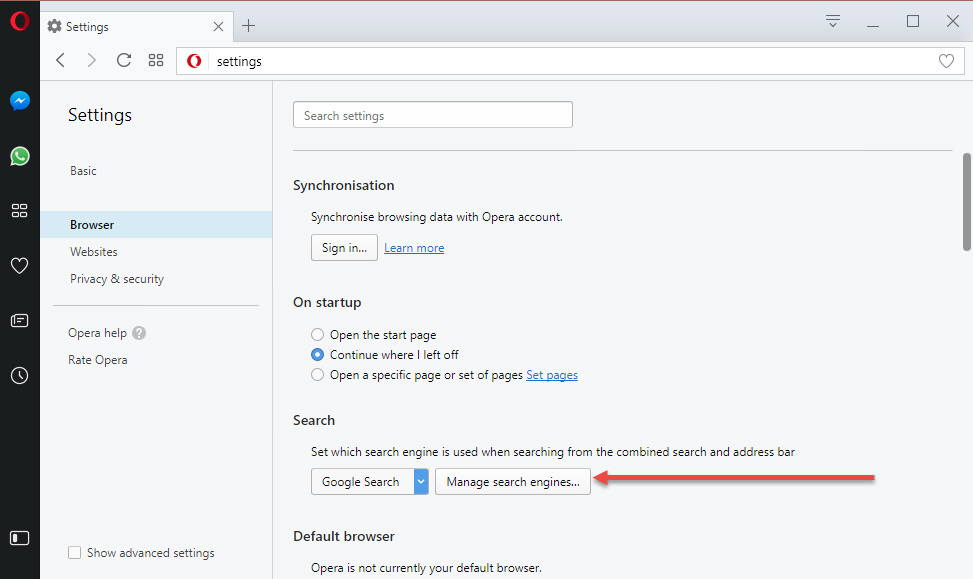Open the speed dial grid icon in sidebar
Image resolution: width=973 pixels, height=579 pixels.
[x=19, y=210]
